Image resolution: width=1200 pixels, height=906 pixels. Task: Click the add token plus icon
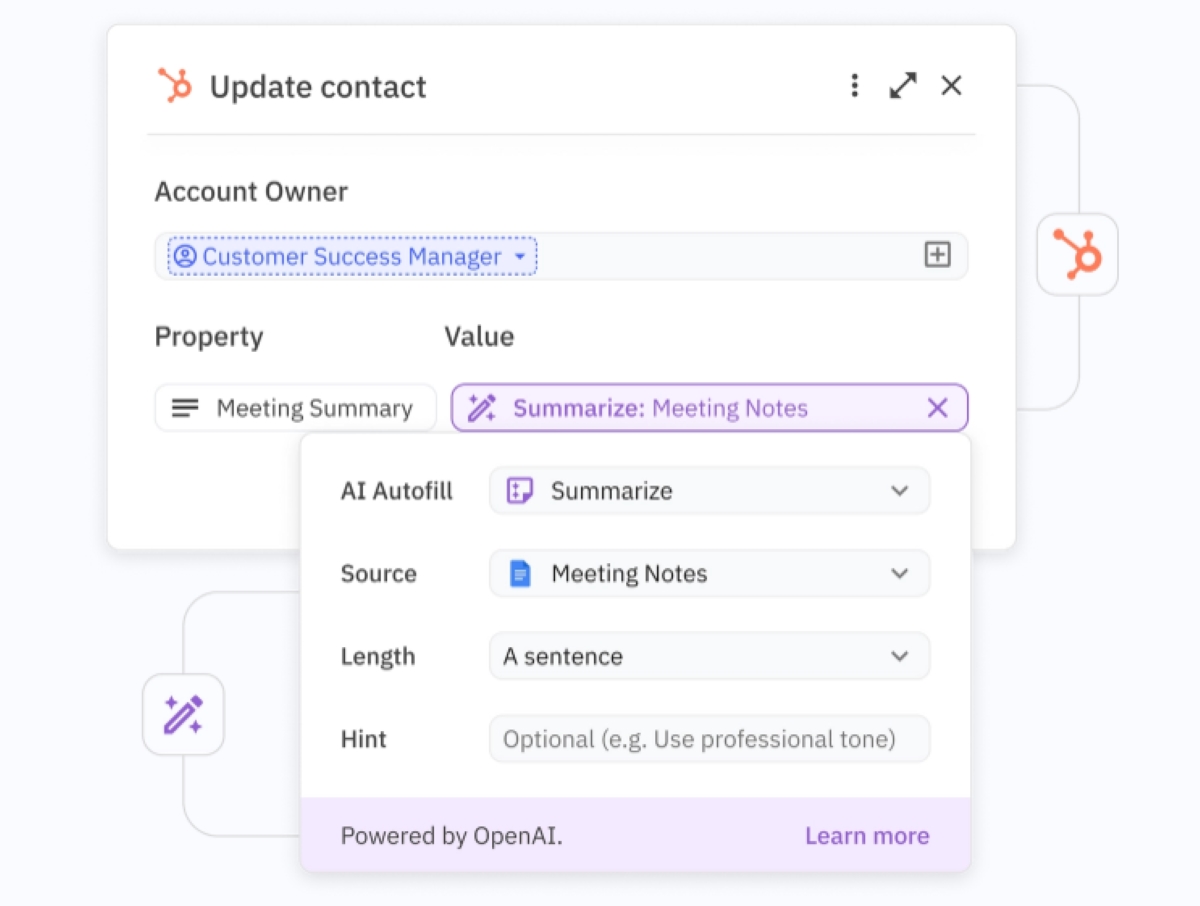tap(937, 255)
